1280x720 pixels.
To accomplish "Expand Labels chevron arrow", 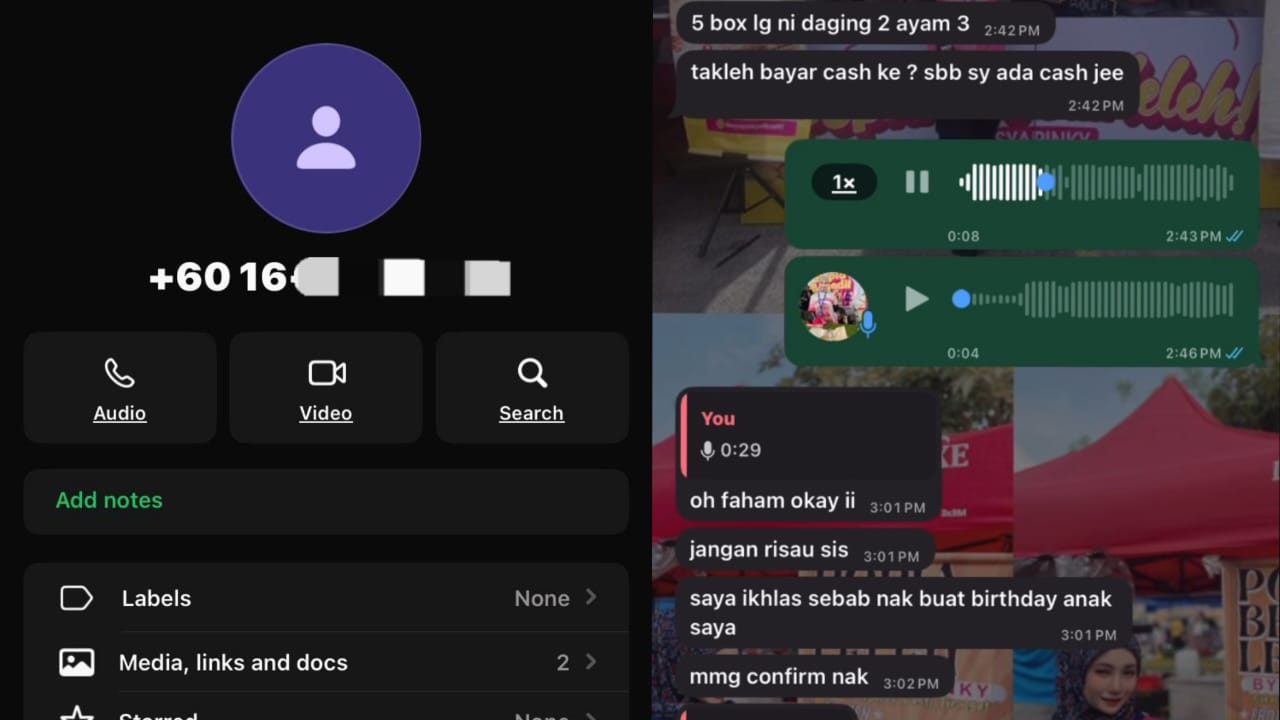I will pyautogui.click(x=591, y=597).
